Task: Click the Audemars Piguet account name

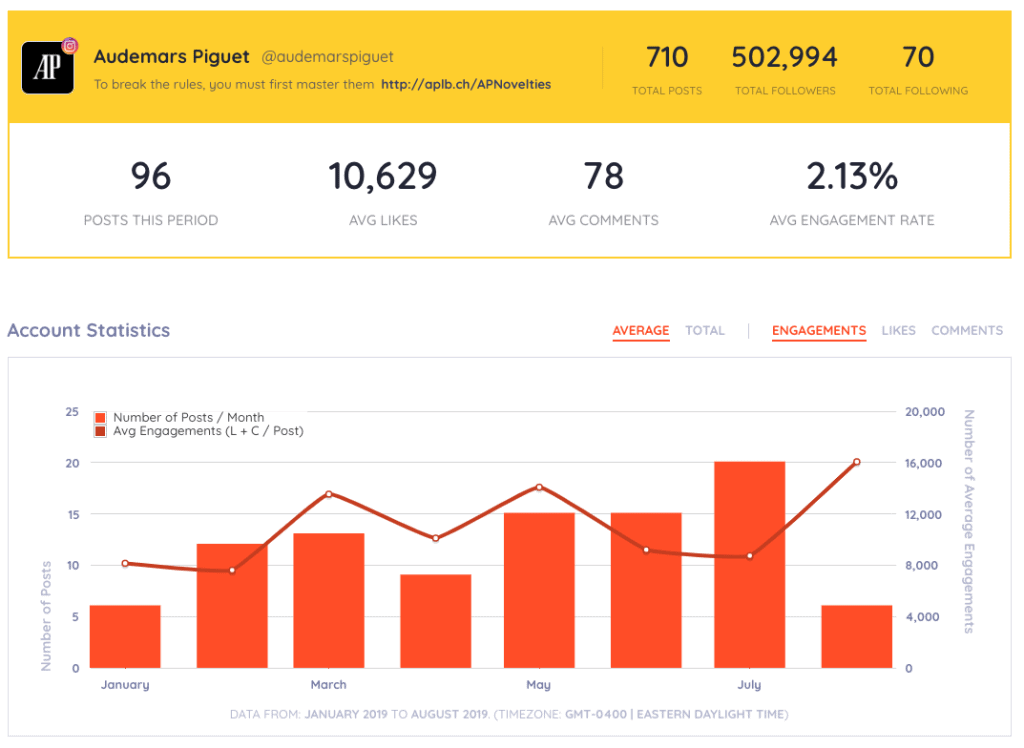Action: (172, 57)
